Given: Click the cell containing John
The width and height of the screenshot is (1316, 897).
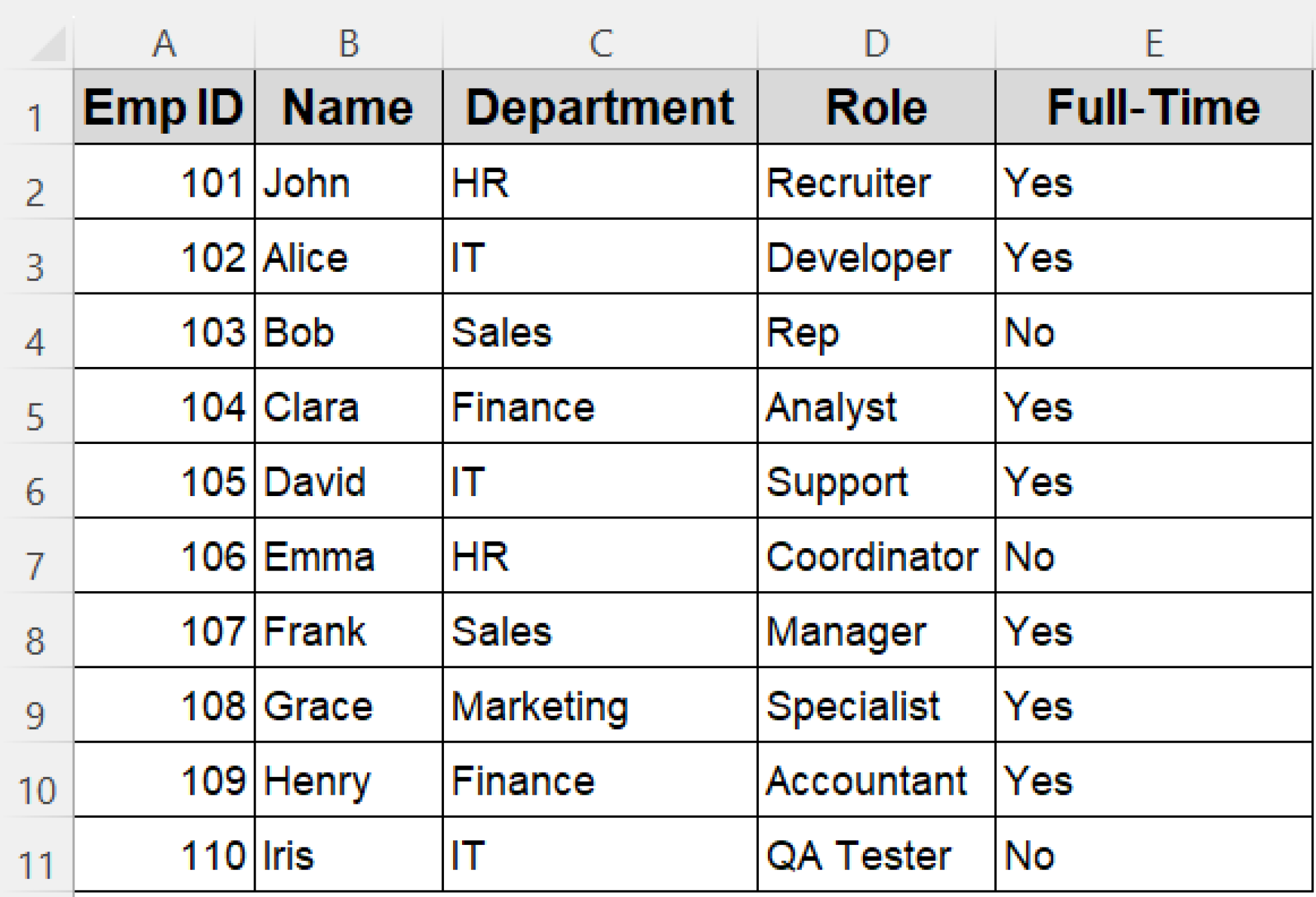Looking at the screenshot, I should point(347,182).
